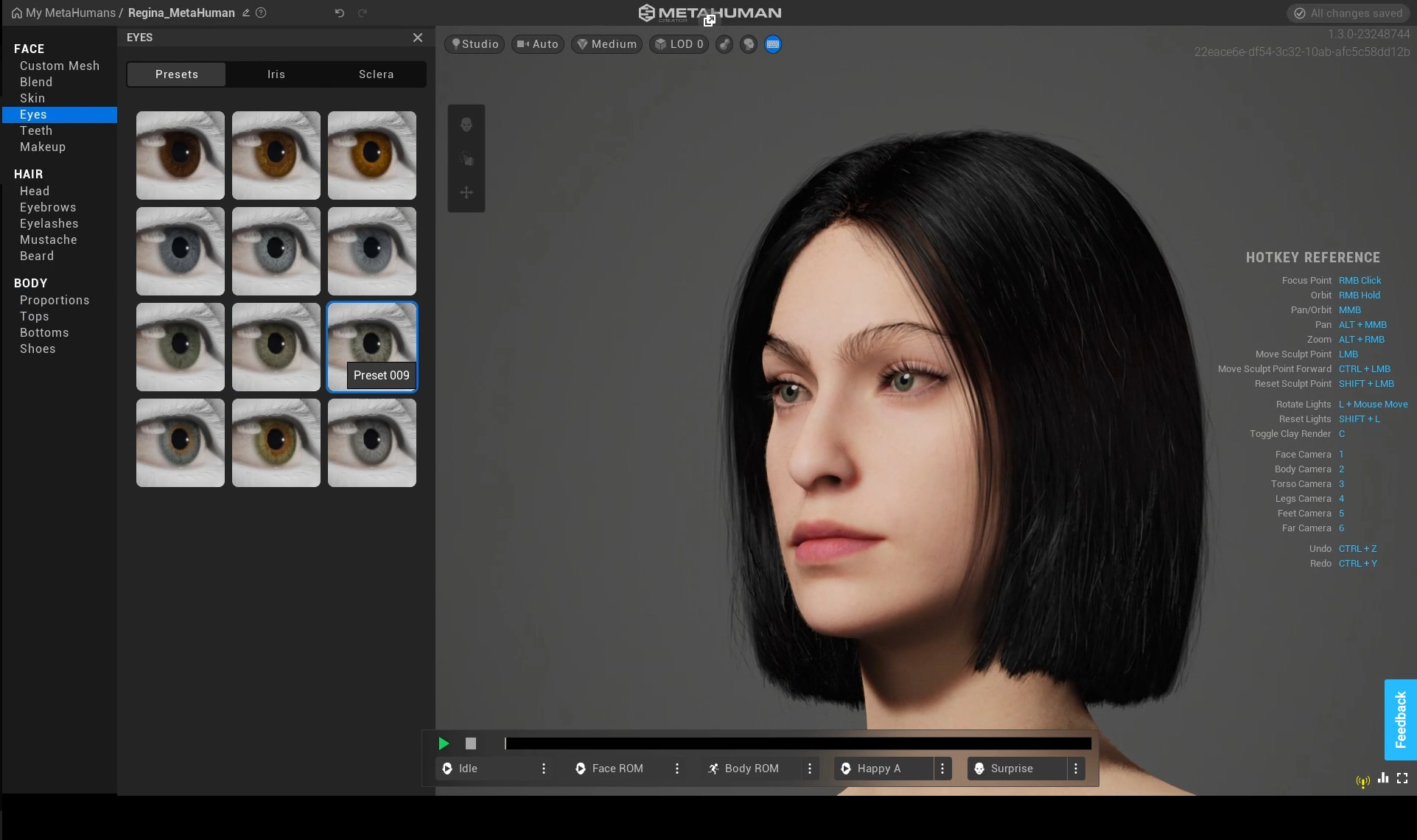The width and height of the screenshot is (1417, 840).
Task: Open help question mark icon
Action: [x=261, y=13]
